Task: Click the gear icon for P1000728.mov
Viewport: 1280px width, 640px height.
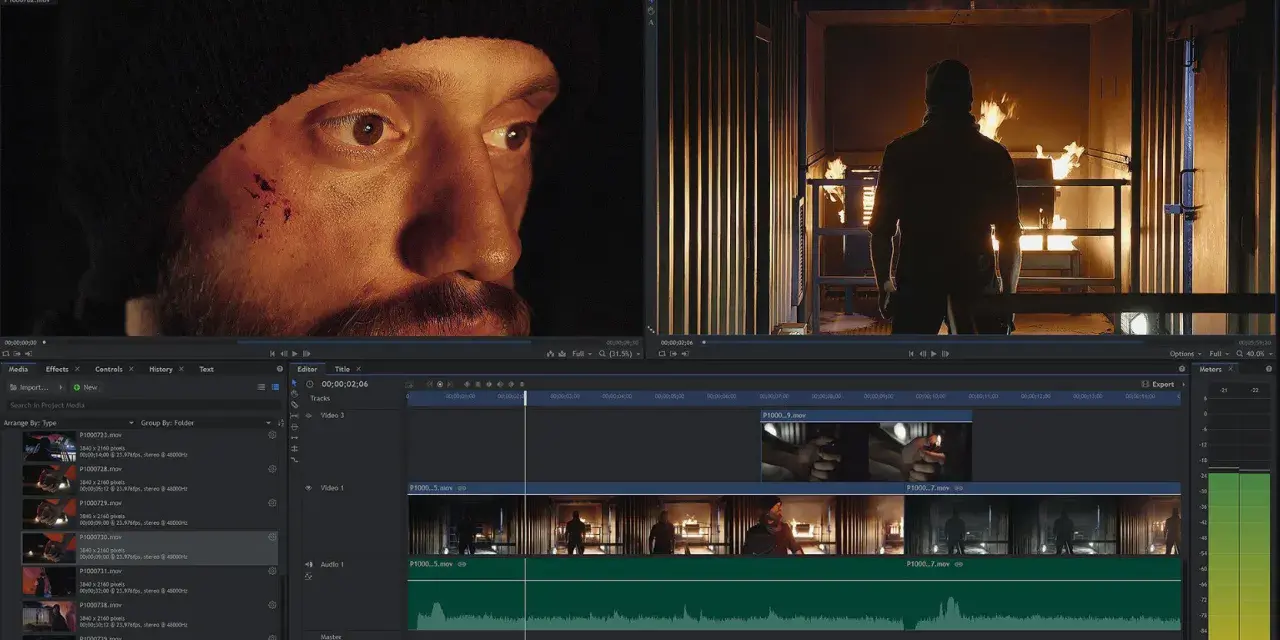Action: 272,469
